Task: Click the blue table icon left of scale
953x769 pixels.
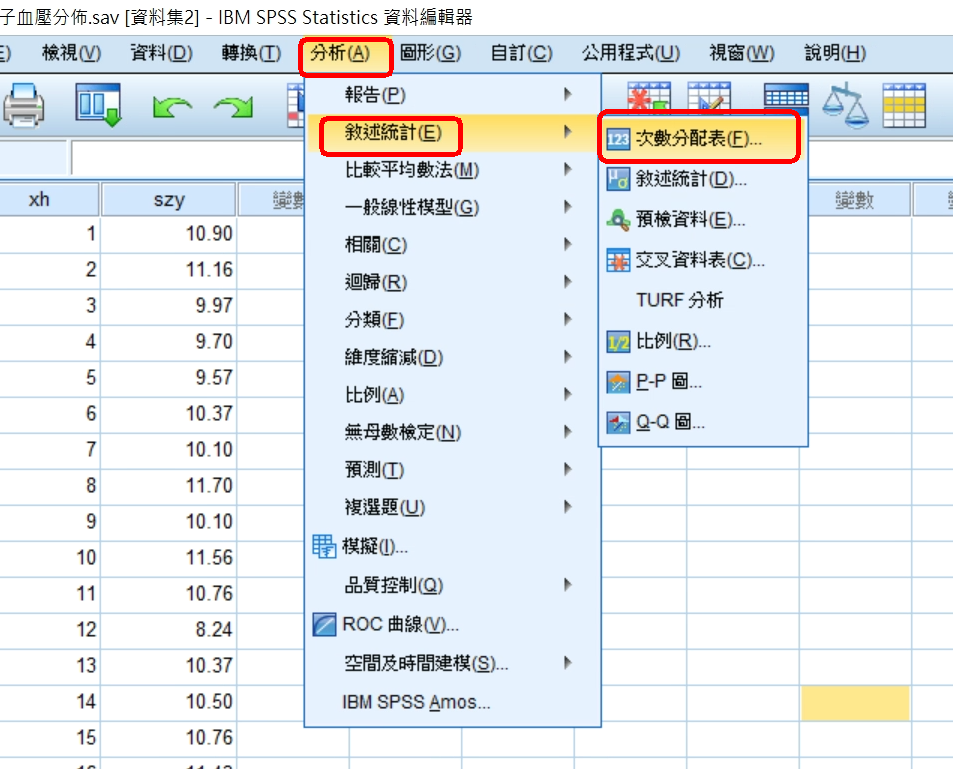Action: pos(786,100)
